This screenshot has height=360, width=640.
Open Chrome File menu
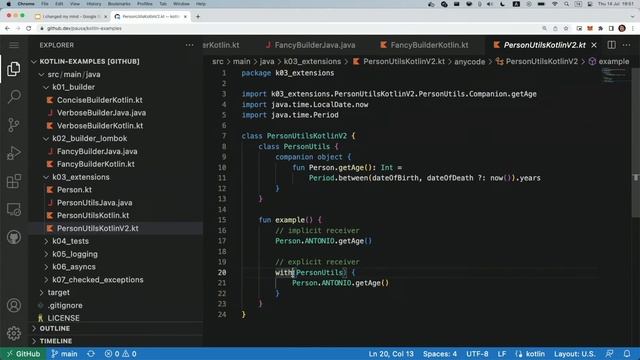tap(45, 4)
